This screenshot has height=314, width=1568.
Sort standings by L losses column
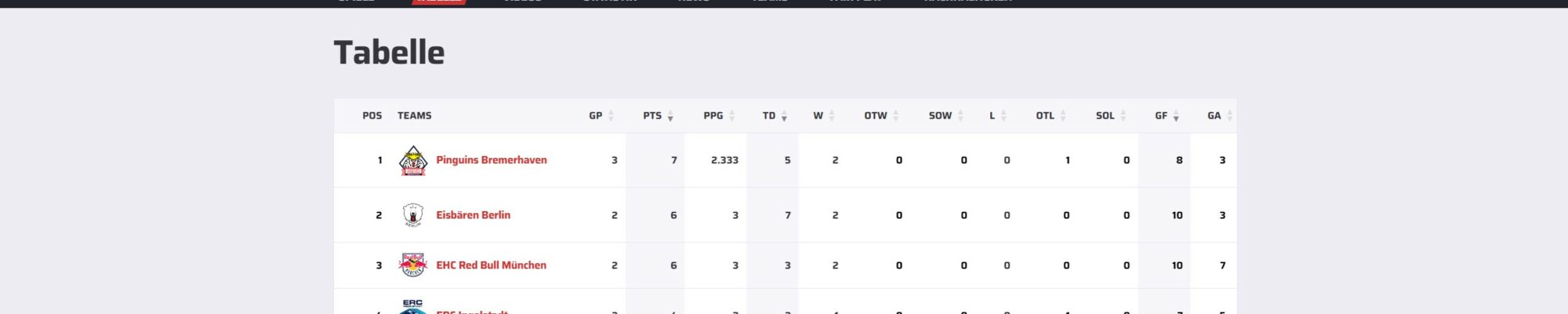pos(997,115)
